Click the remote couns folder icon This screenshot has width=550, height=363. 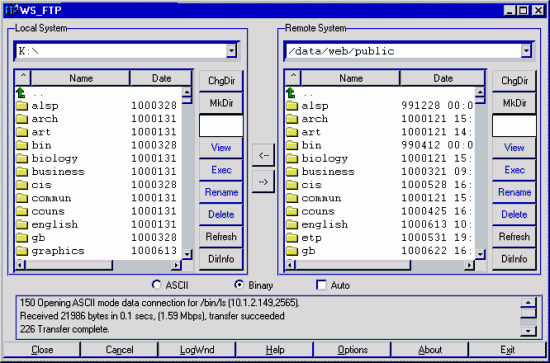292,211
